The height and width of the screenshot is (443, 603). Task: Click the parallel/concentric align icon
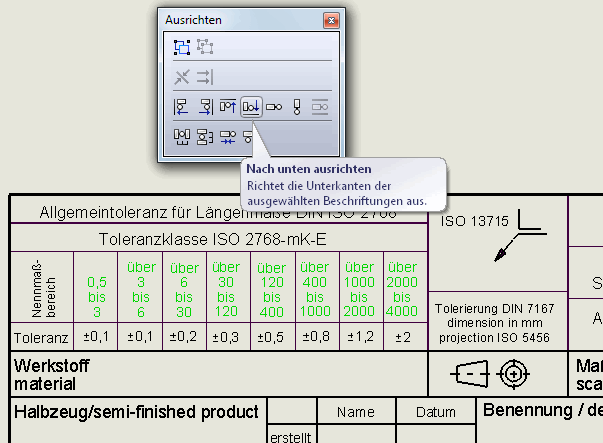click(205, 77)
